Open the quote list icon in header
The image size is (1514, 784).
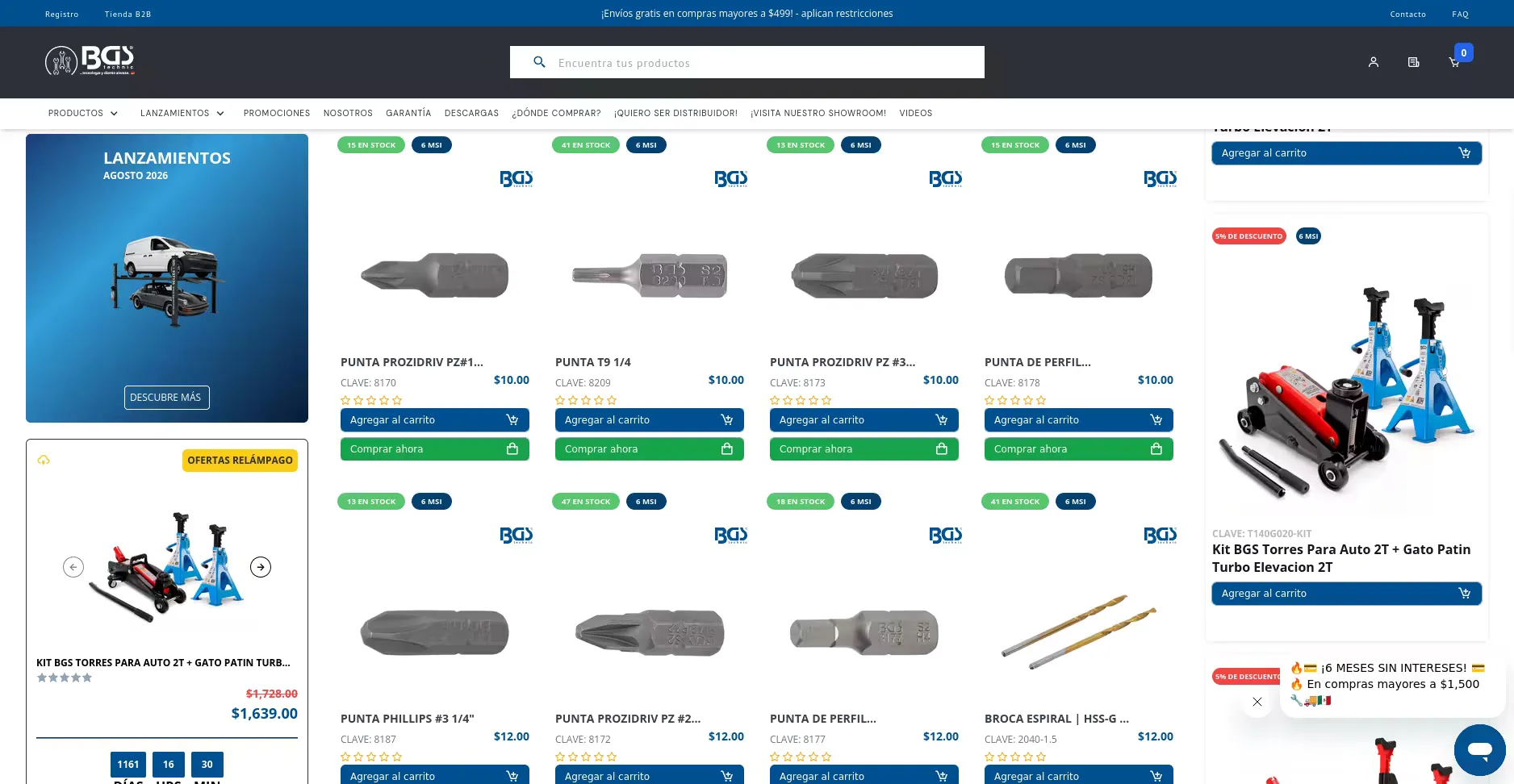pyautogui.click(x=1414, y=62)
